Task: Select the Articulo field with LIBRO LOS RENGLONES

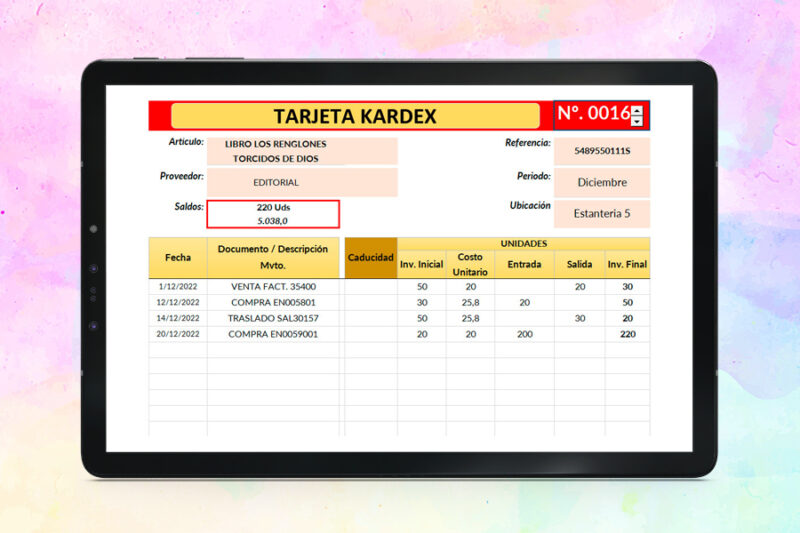Action: coord(302,151)
